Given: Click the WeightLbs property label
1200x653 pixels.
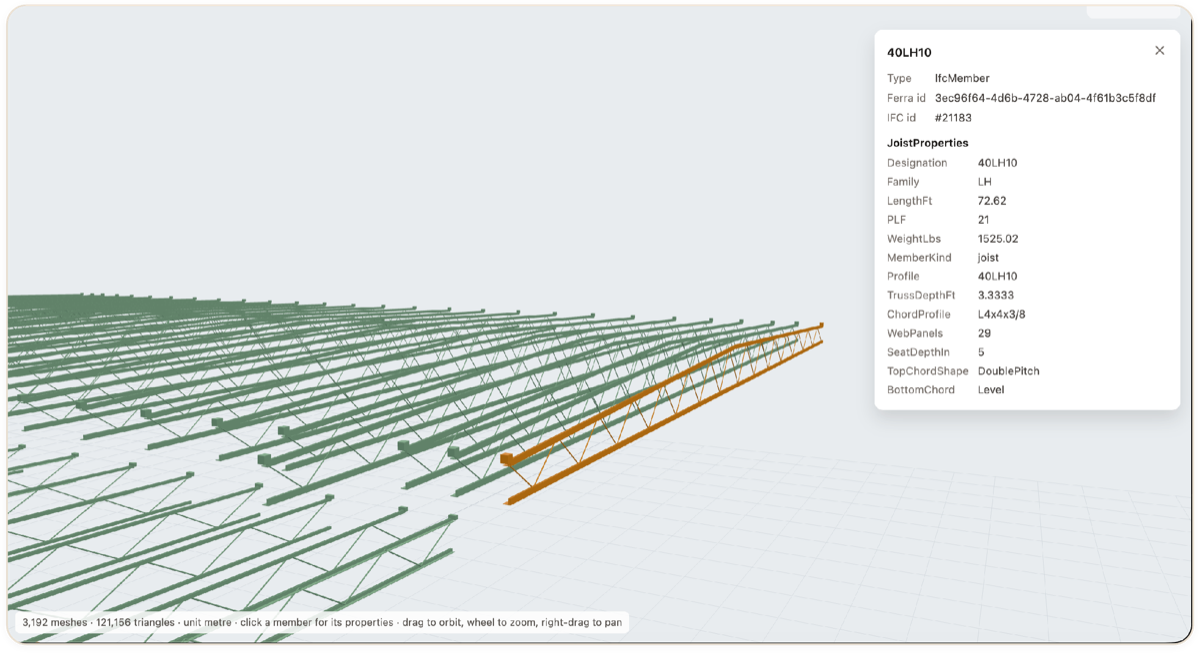Looking at the screenshot, I should point(914,239).
